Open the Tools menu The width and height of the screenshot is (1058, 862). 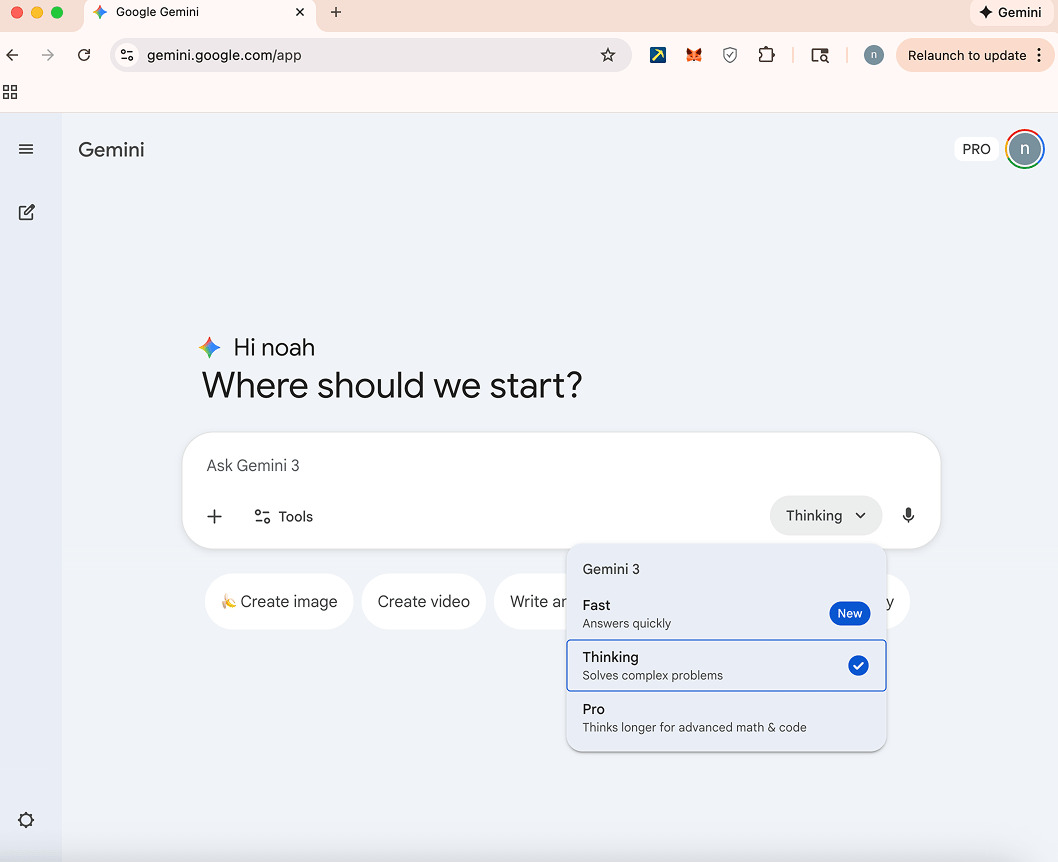pos(283,517)
